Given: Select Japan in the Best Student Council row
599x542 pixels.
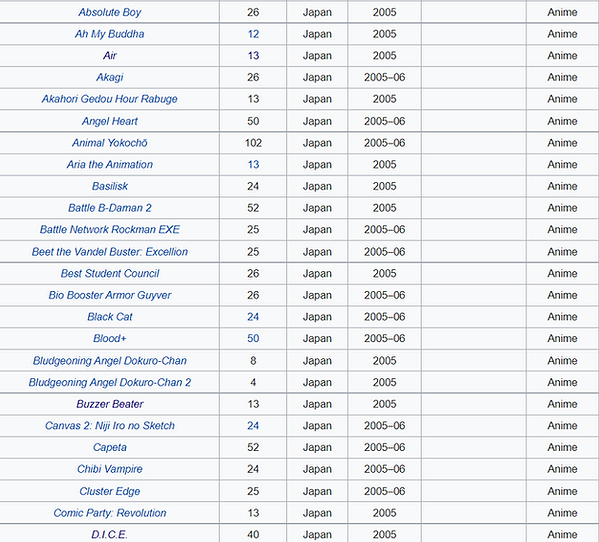Looking at the screenshot, I should (317, 273).
